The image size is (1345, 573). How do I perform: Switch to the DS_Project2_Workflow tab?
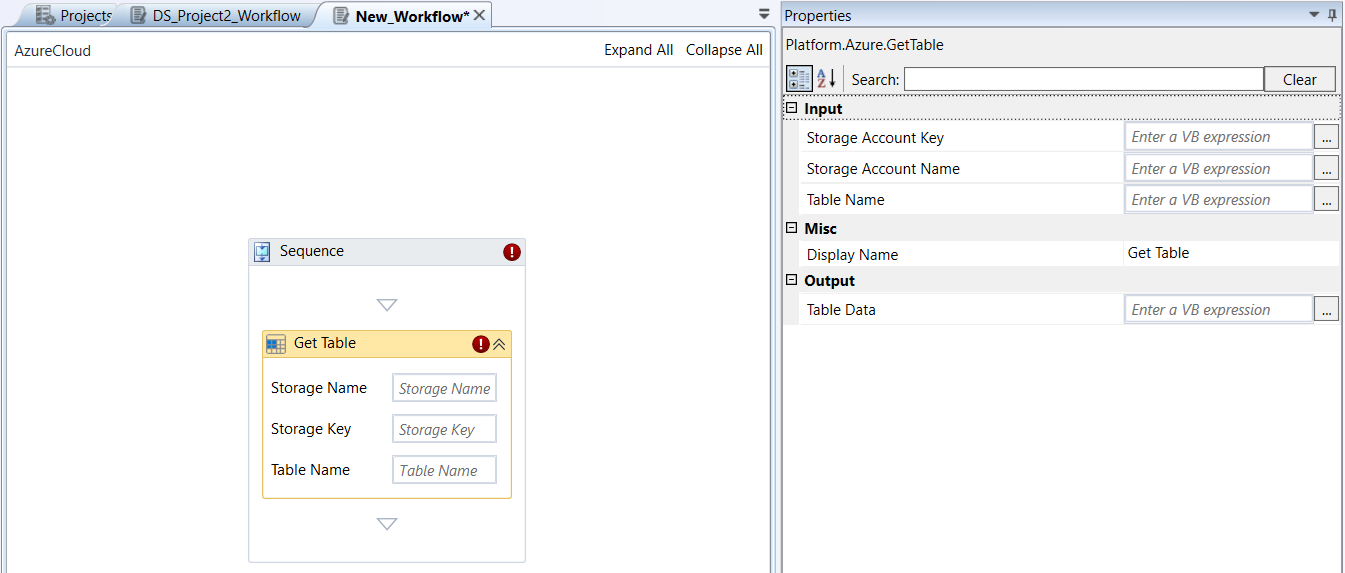(x=215, y=15)
